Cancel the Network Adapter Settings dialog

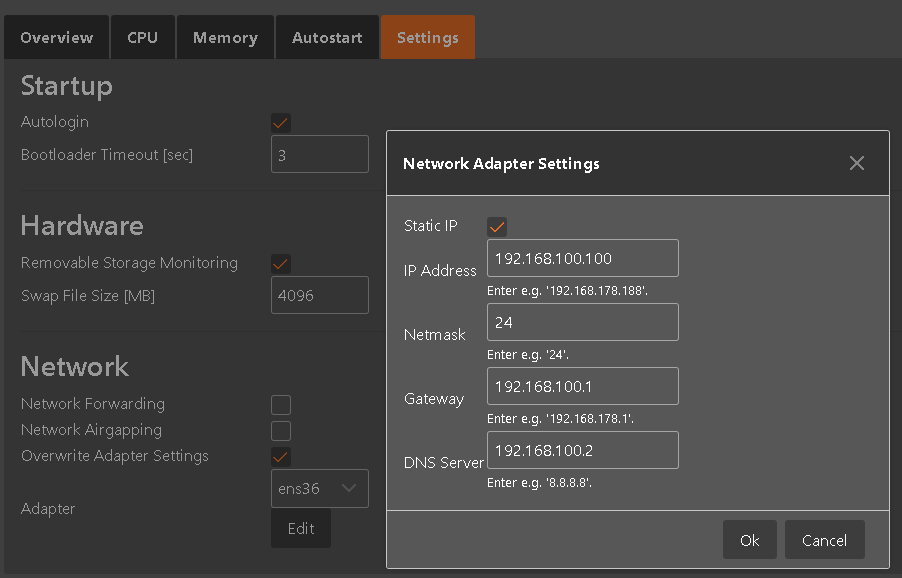[x=824, y=539]
